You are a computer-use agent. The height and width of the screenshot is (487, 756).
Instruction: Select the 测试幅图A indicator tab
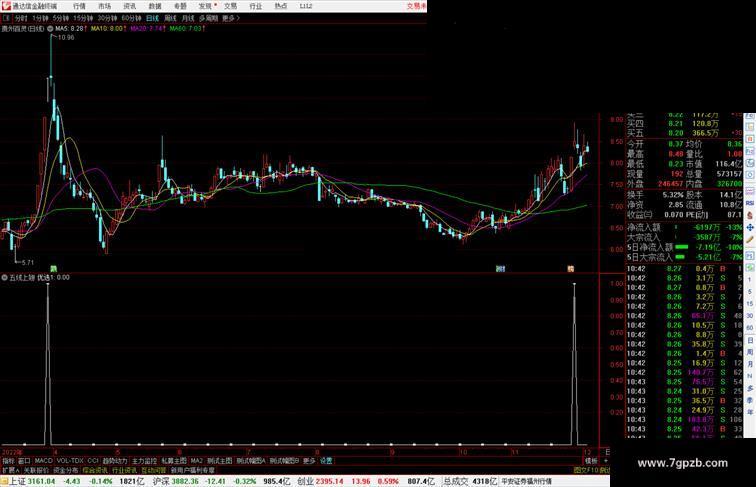click(x=251, y=461)
